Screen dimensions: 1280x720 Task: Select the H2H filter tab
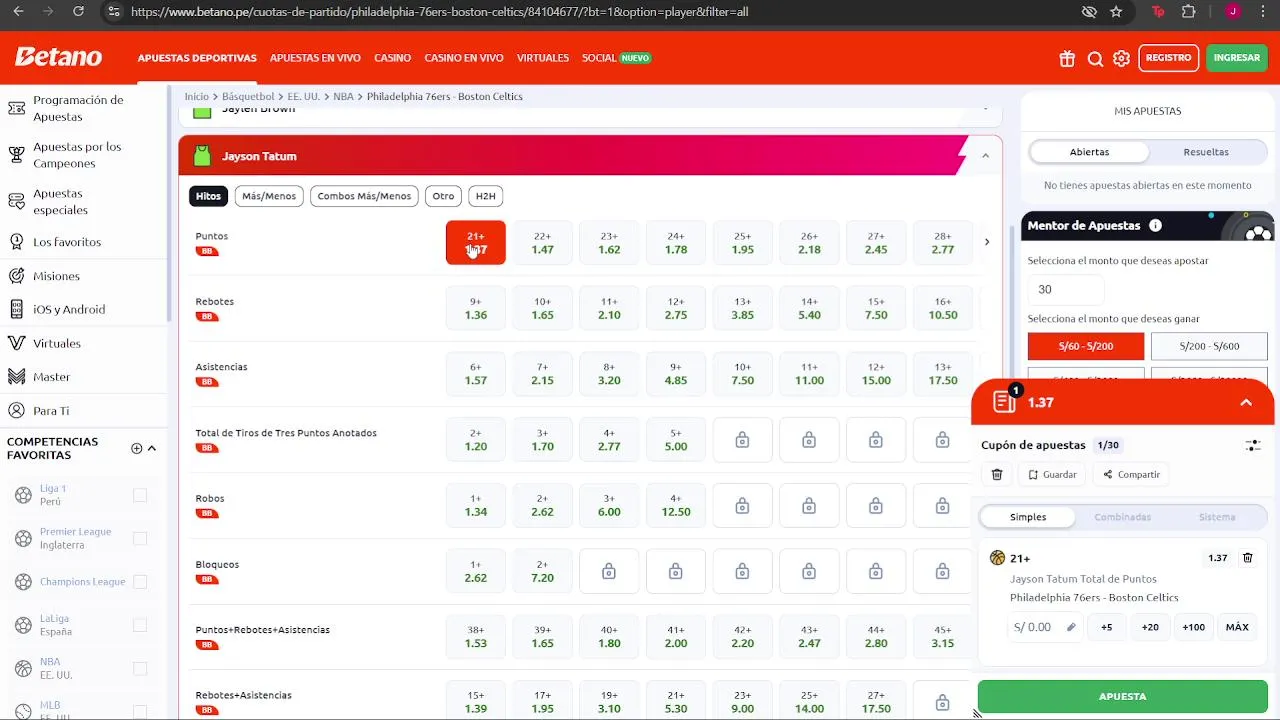coord(485,196)
